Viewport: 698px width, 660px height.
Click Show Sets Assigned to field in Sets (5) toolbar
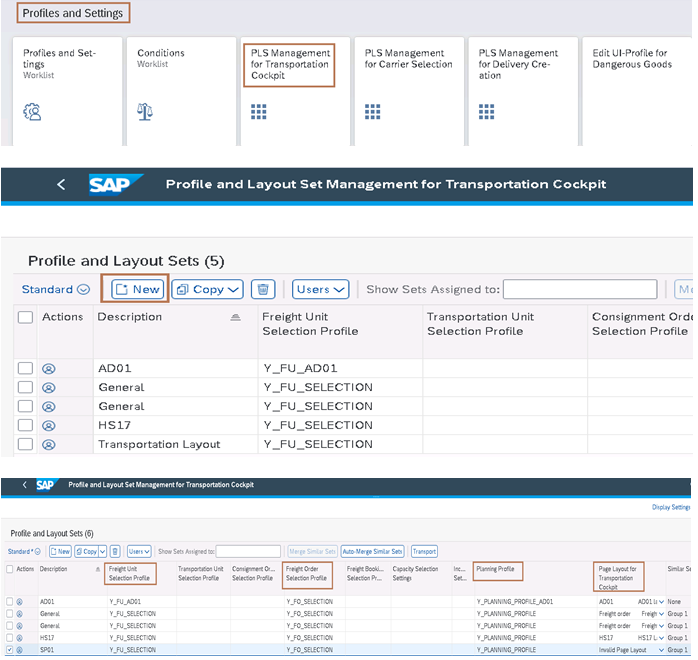[x=580, y=289]
